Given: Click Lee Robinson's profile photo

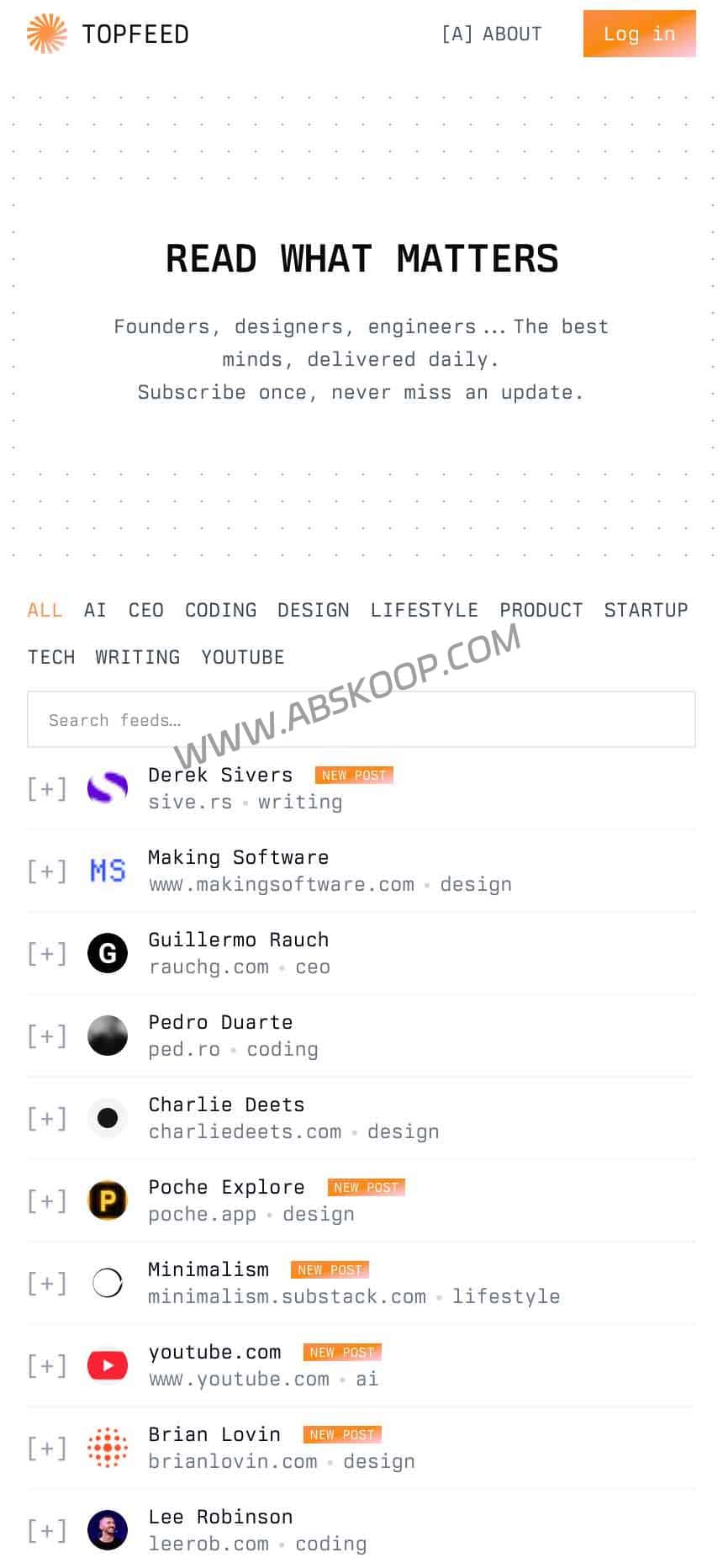Looking at the screenshot, I should coord(108,1530).
